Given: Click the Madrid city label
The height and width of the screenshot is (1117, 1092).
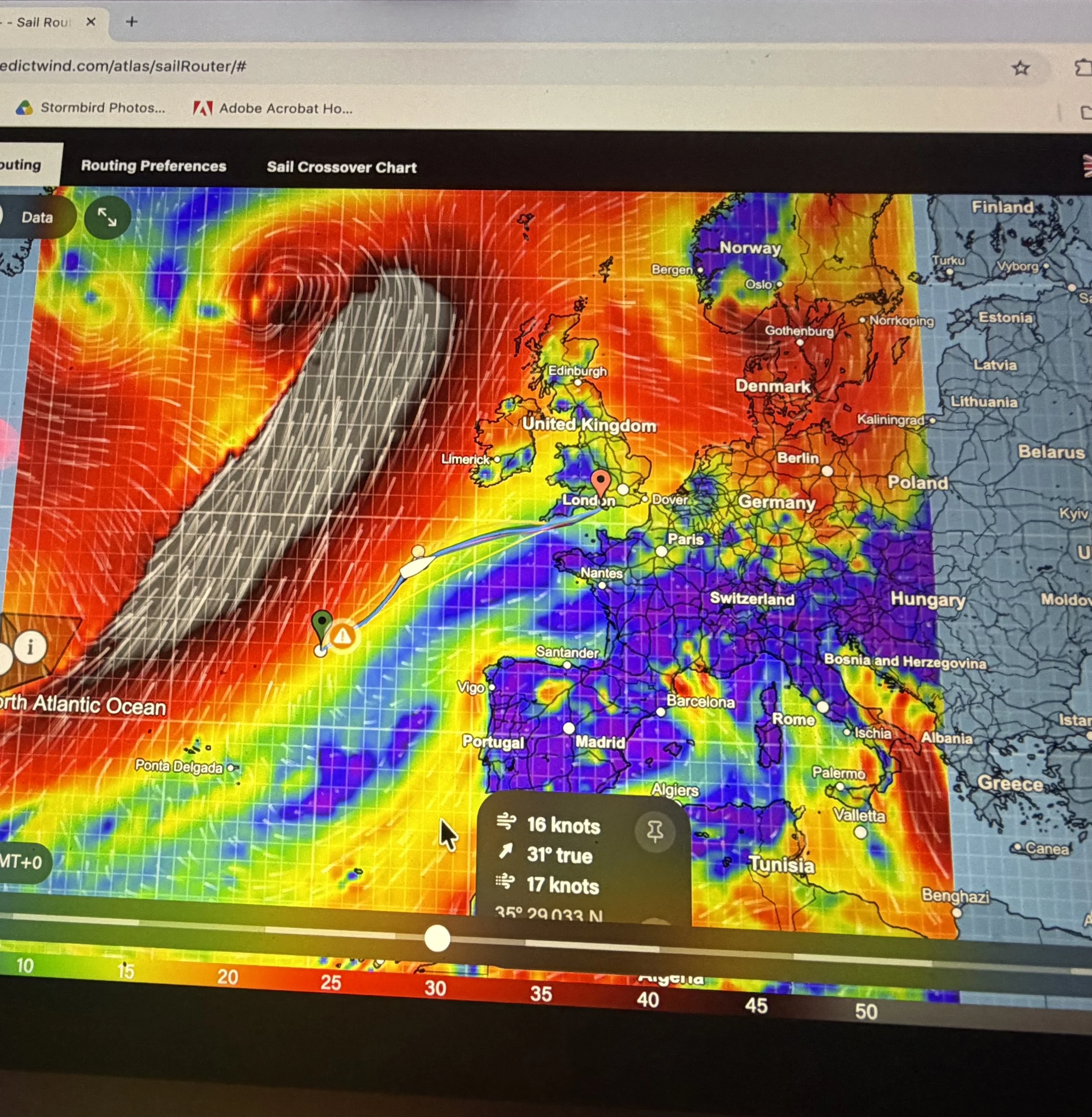Looking at the screenshot, I should click(600, 742).
